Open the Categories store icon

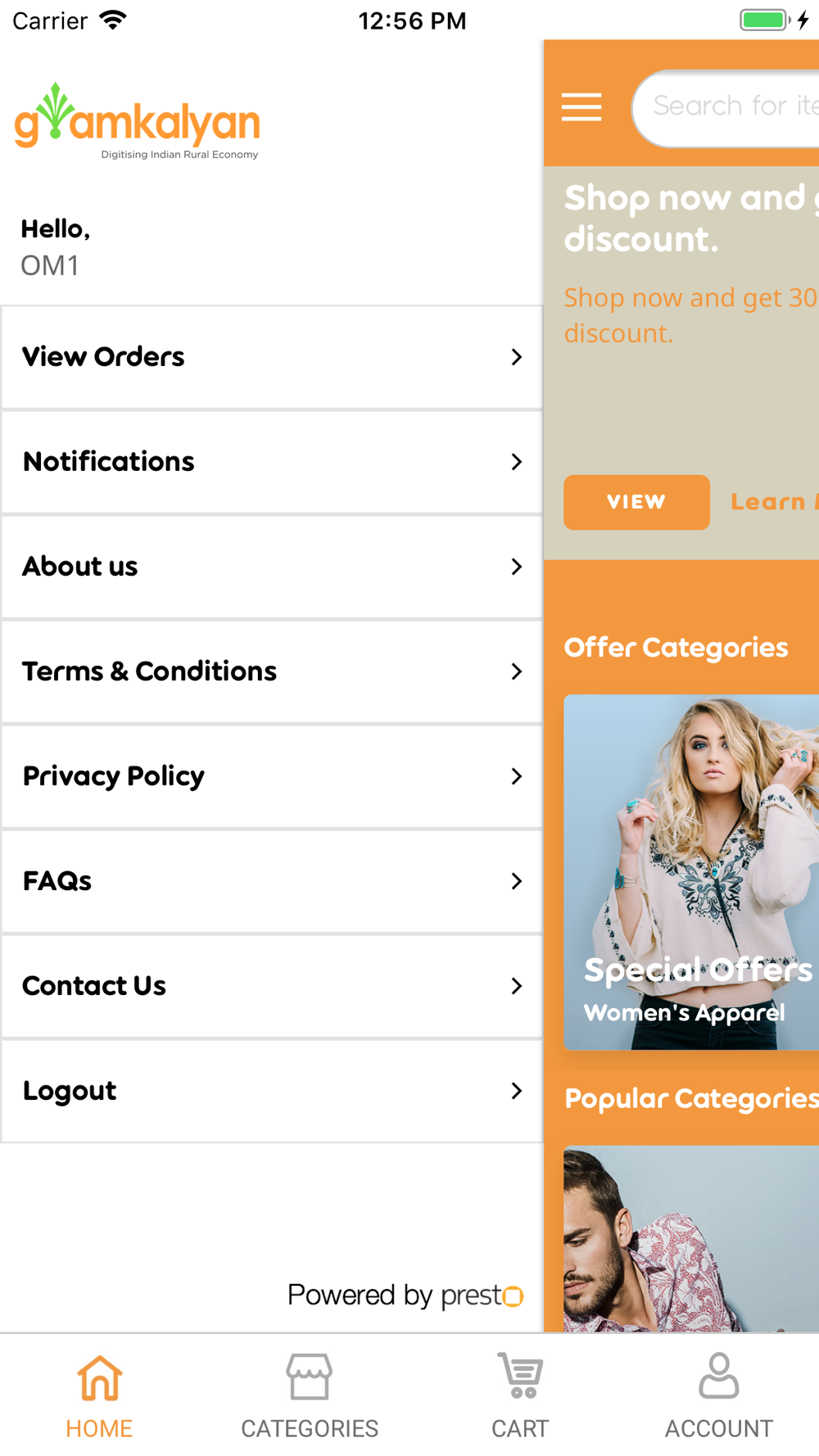[310, 1377]
